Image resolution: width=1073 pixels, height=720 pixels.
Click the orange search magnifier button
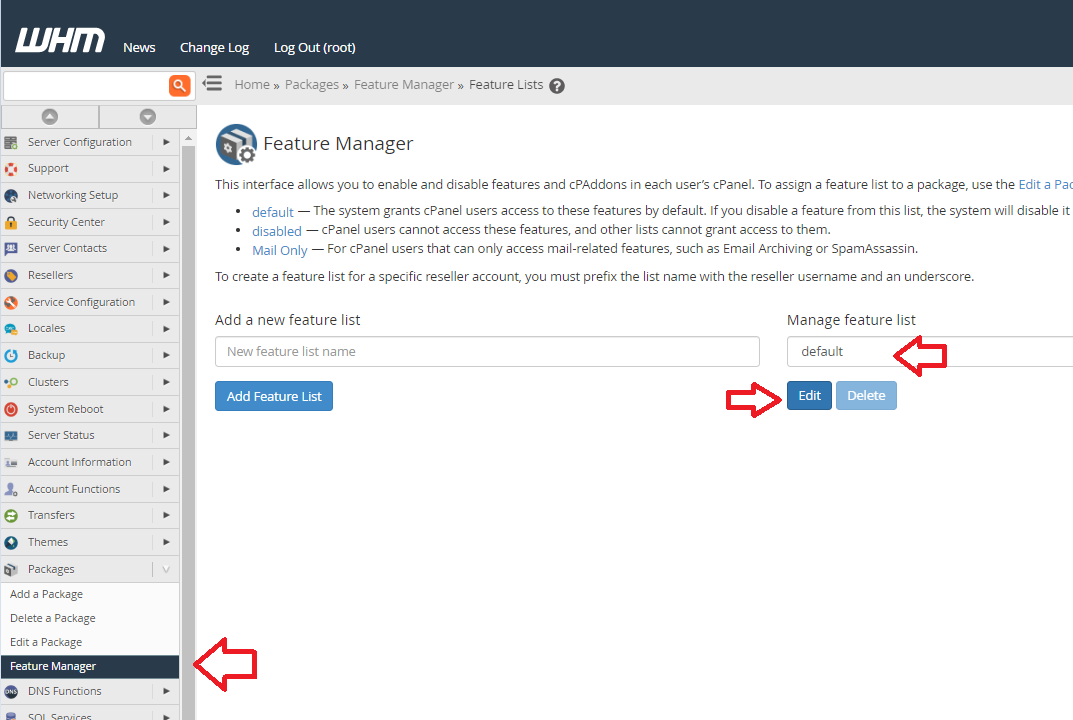pos(179,86)
